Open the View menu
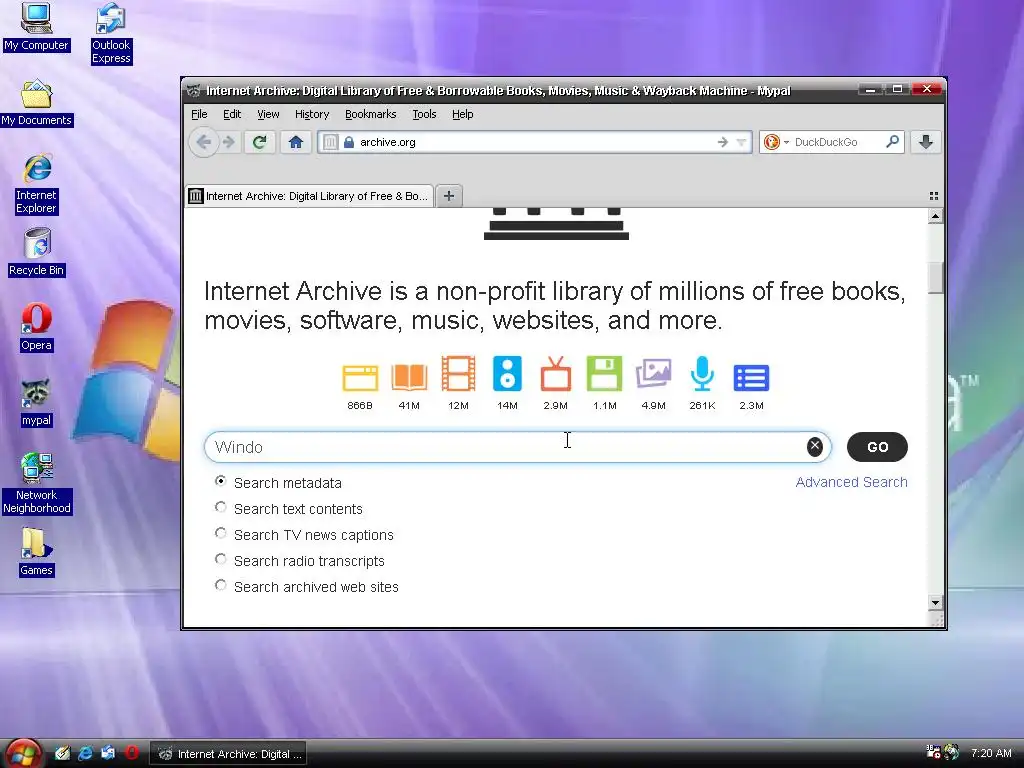The image size is (1024, 768). [268, 114]
